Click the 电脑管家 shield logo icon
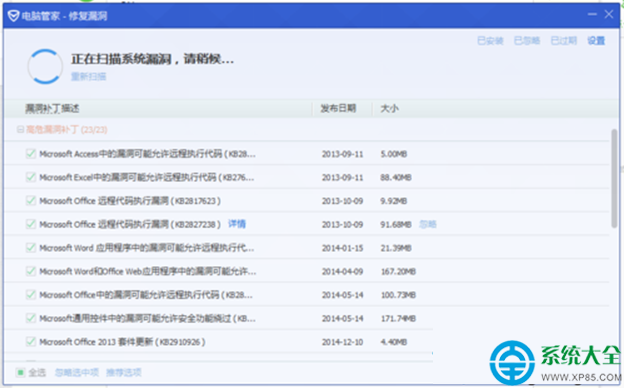Viewport: 624px width, 388px height. pos(14,16)
